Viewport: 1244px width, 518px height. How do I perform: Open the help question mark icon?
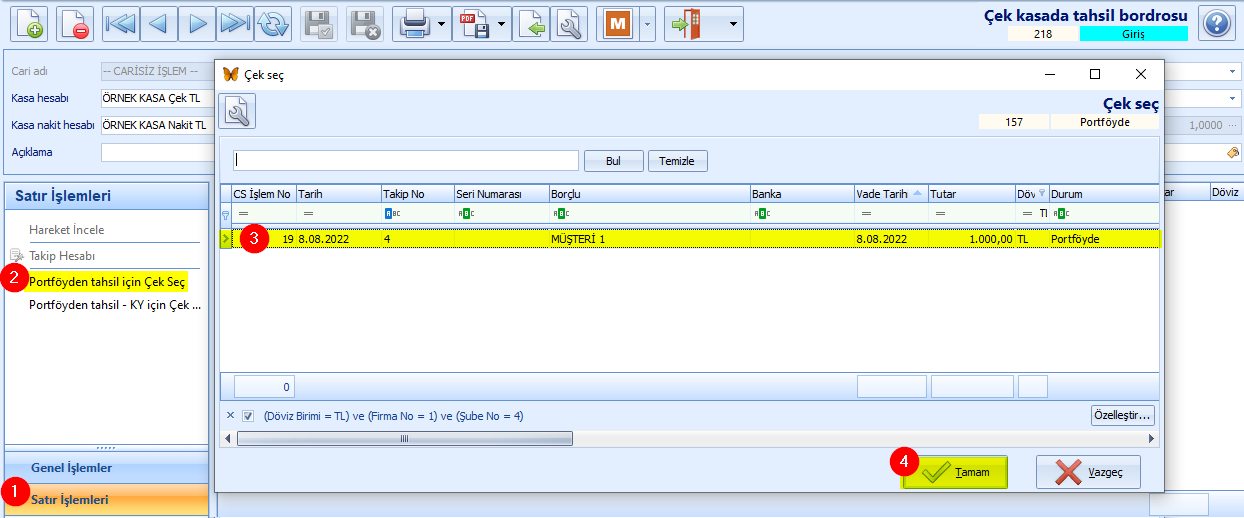1215,24
